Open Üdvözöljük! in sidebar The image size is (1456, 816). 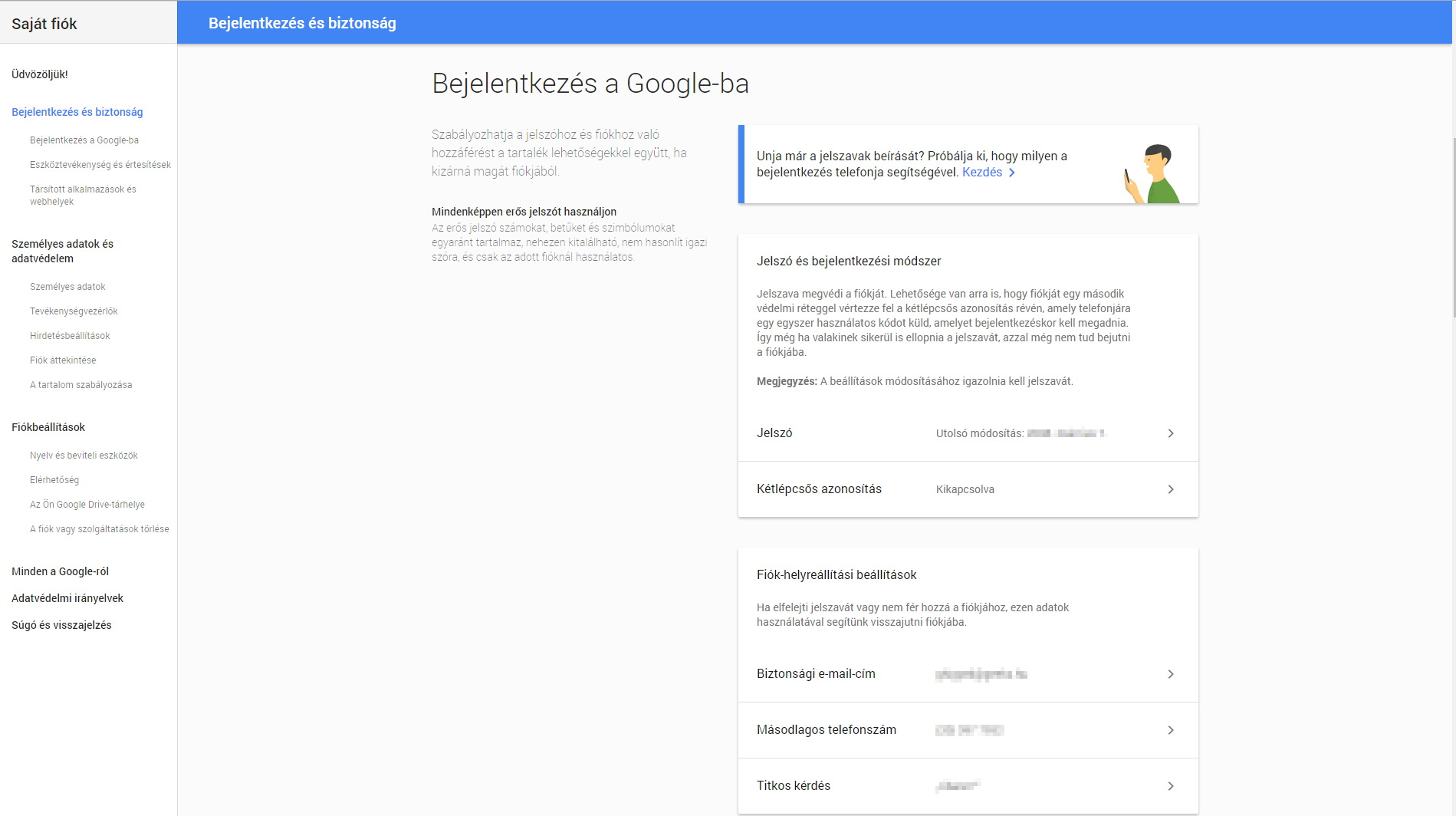tap(40, 74)
